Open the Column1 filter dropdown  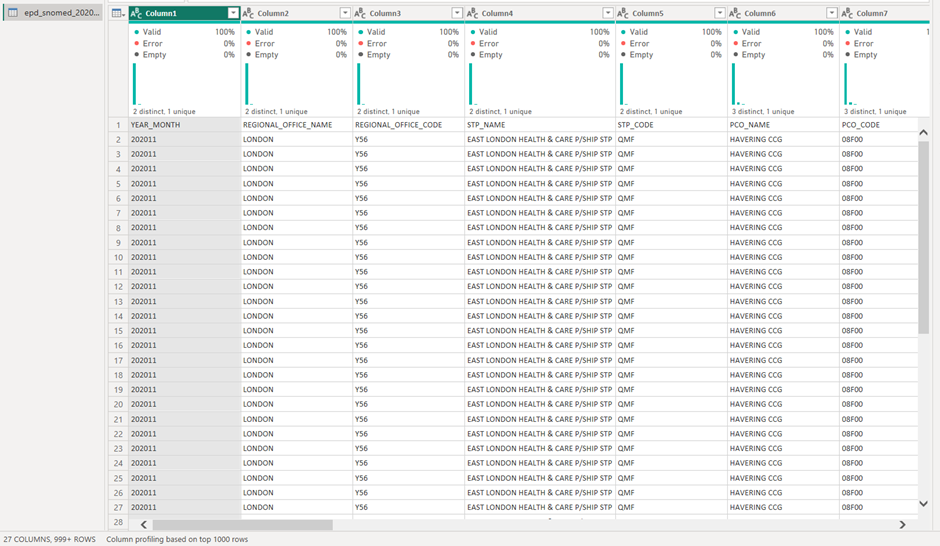pos(233,13)
